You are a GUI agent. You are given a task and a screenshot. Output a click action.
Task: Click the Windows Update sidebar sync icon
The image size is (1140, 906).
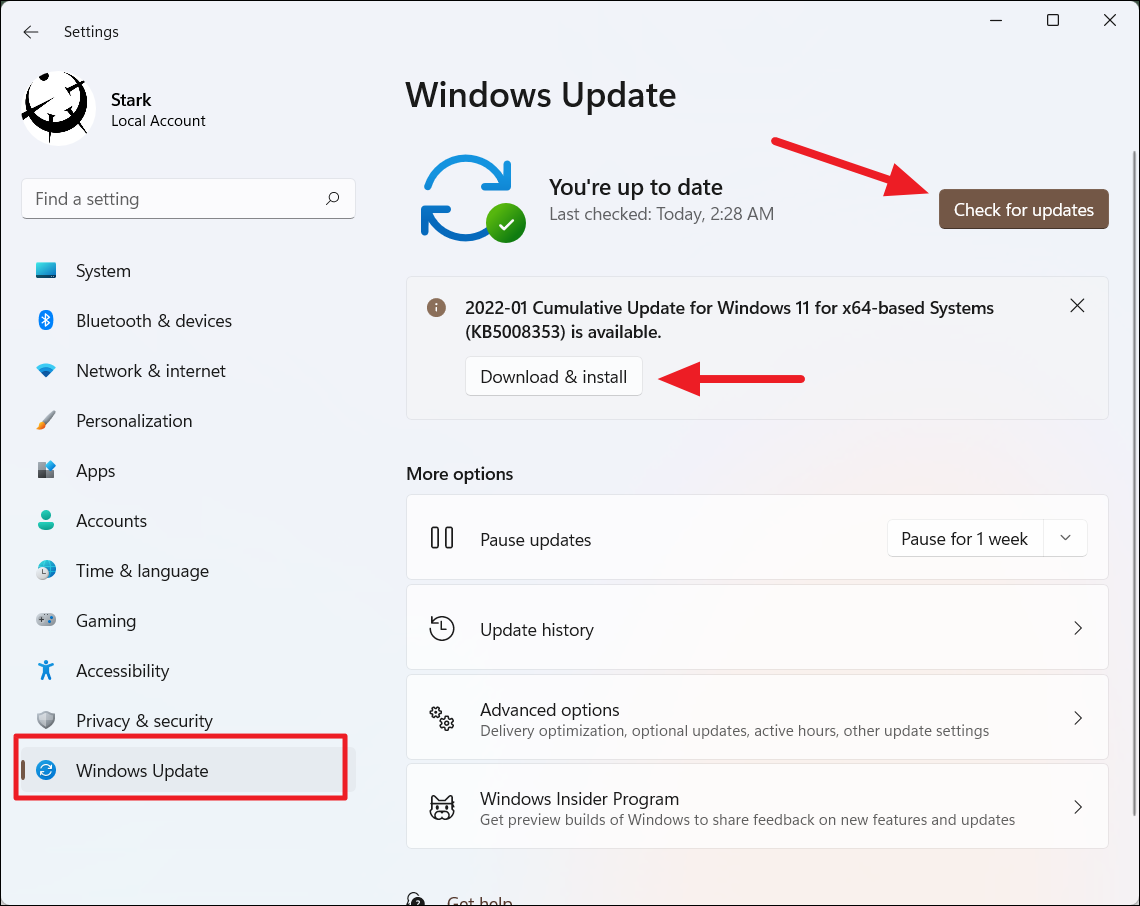coord(46,770)
